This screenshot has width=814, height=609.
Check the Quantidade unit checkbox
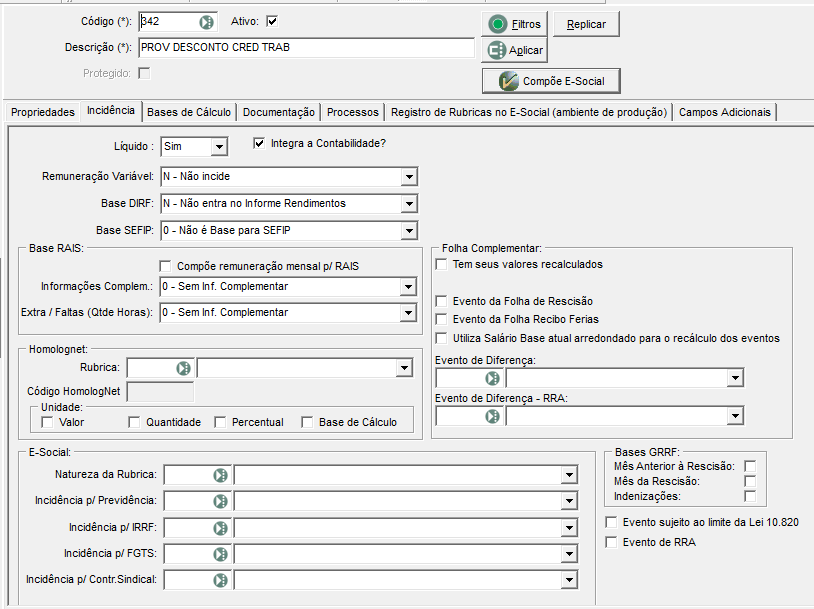click(x=134, y=422)
